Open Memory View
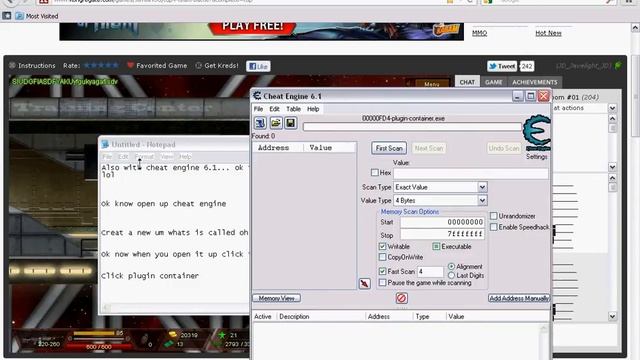 tap(276, 298)
